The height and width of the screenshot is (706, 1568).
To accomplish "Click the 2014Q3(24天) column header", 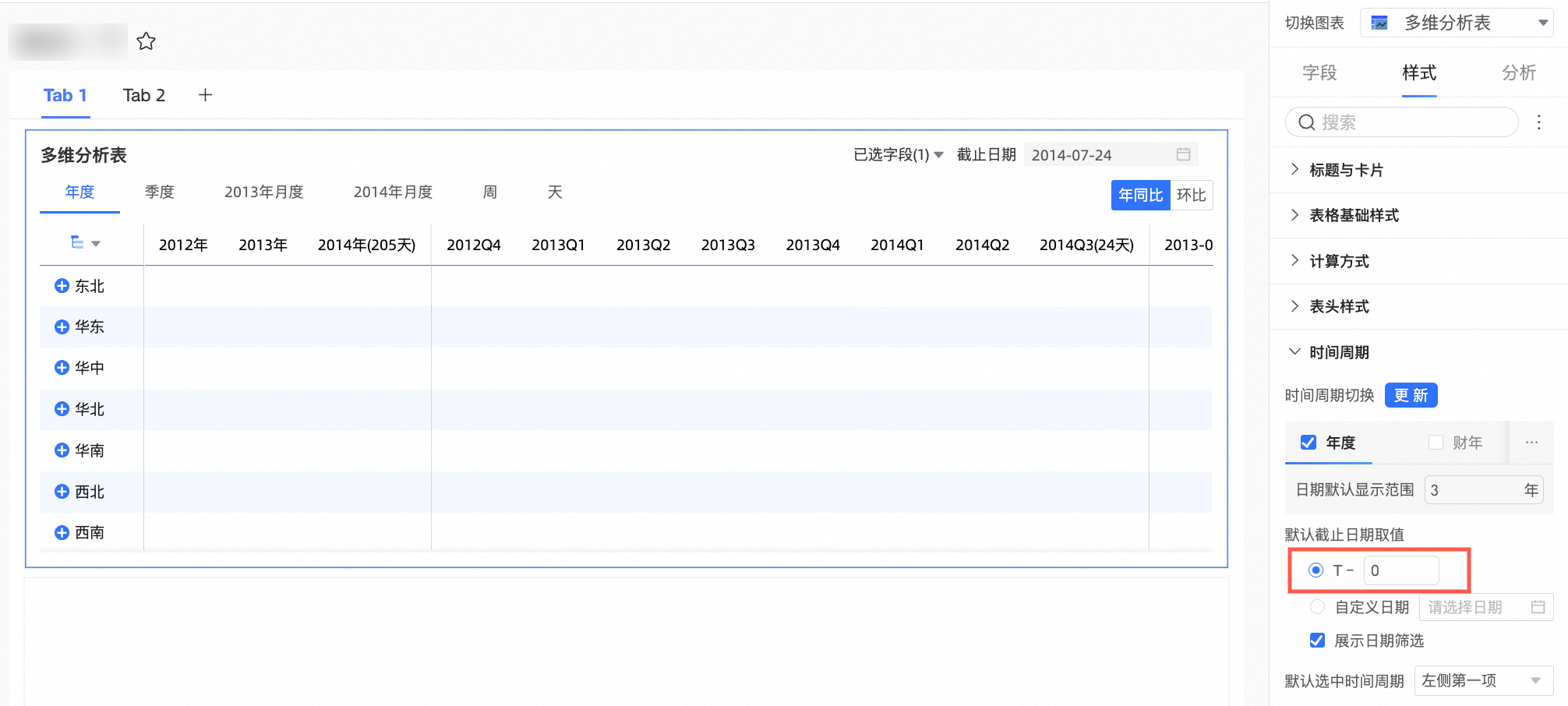I will [x=1087, y=245].
